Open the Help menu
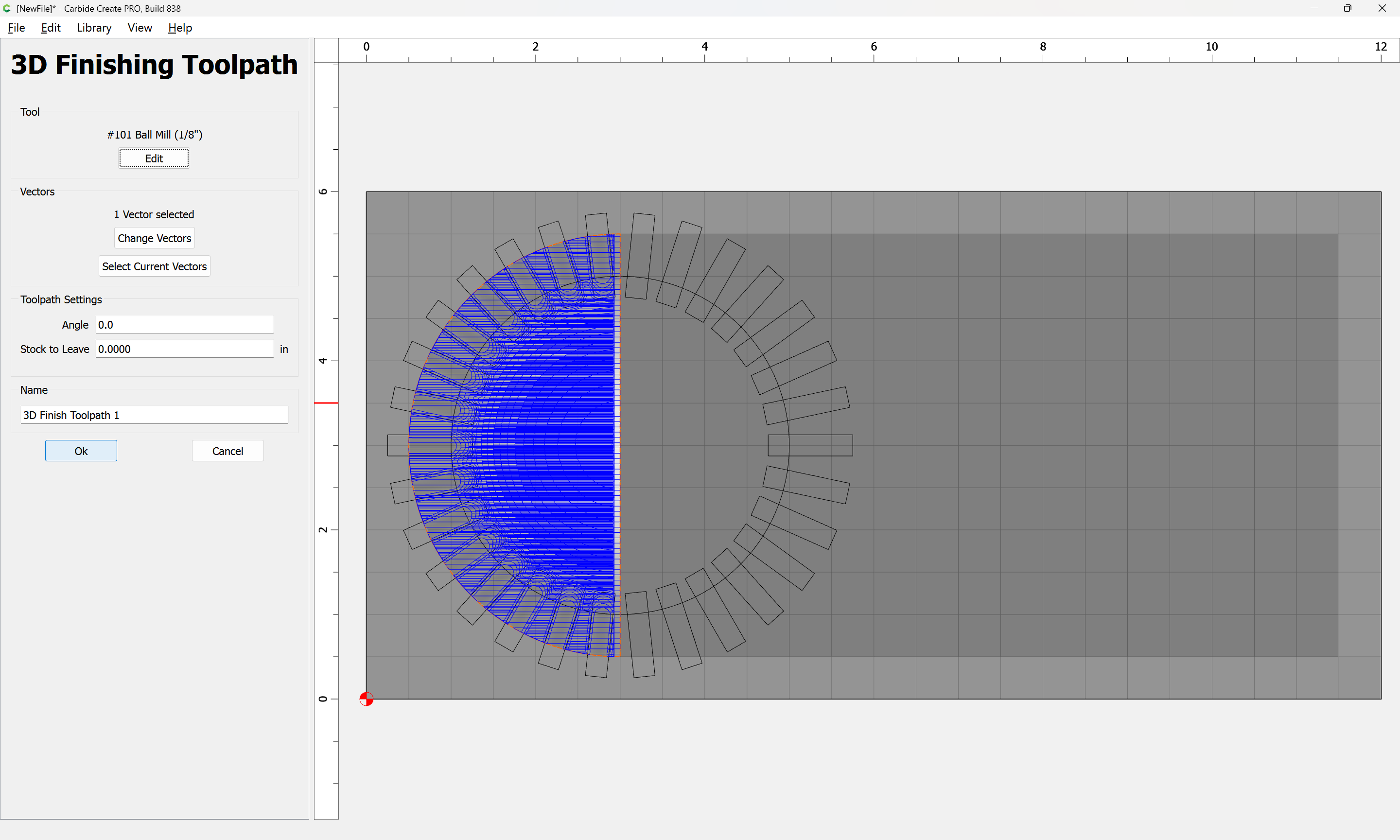 pyautogui.click(x=180, y=28)
